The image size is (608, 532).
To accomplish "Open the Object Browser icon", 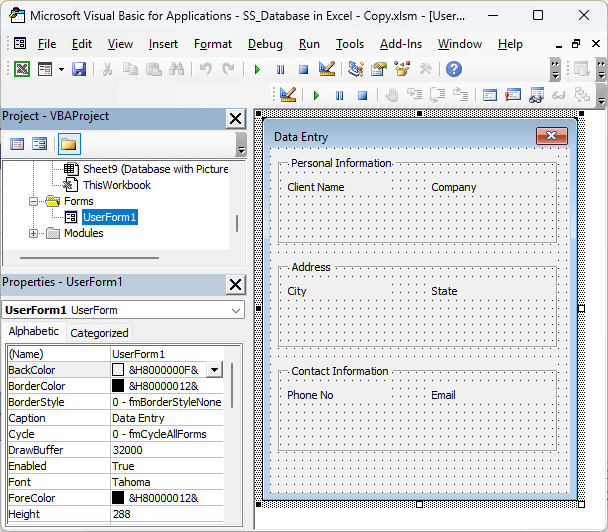I will 401,69.
